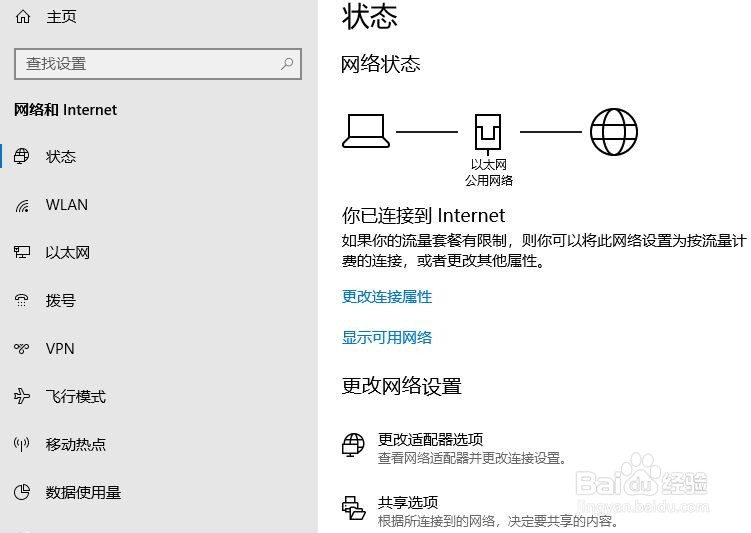Open 飞行模式 settings
Image resolution: width=751 pixels, height=533 pixels.
[x=76, y=397]
